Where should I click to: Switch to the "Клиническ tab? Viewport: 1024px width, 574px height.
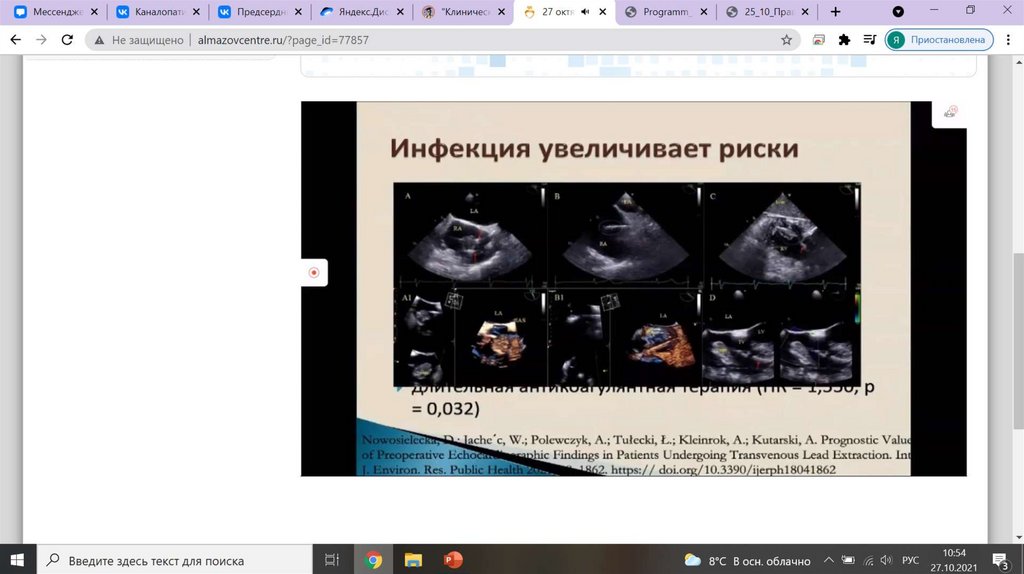point(462,12)
